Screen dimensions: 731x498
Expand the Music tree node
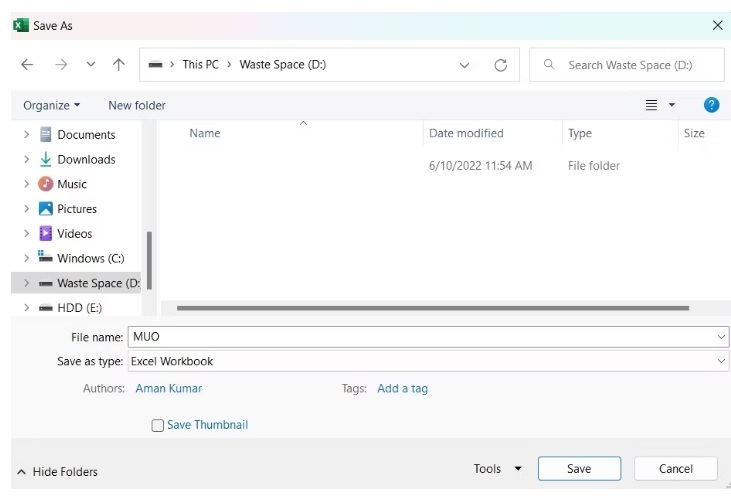point(27,184)
